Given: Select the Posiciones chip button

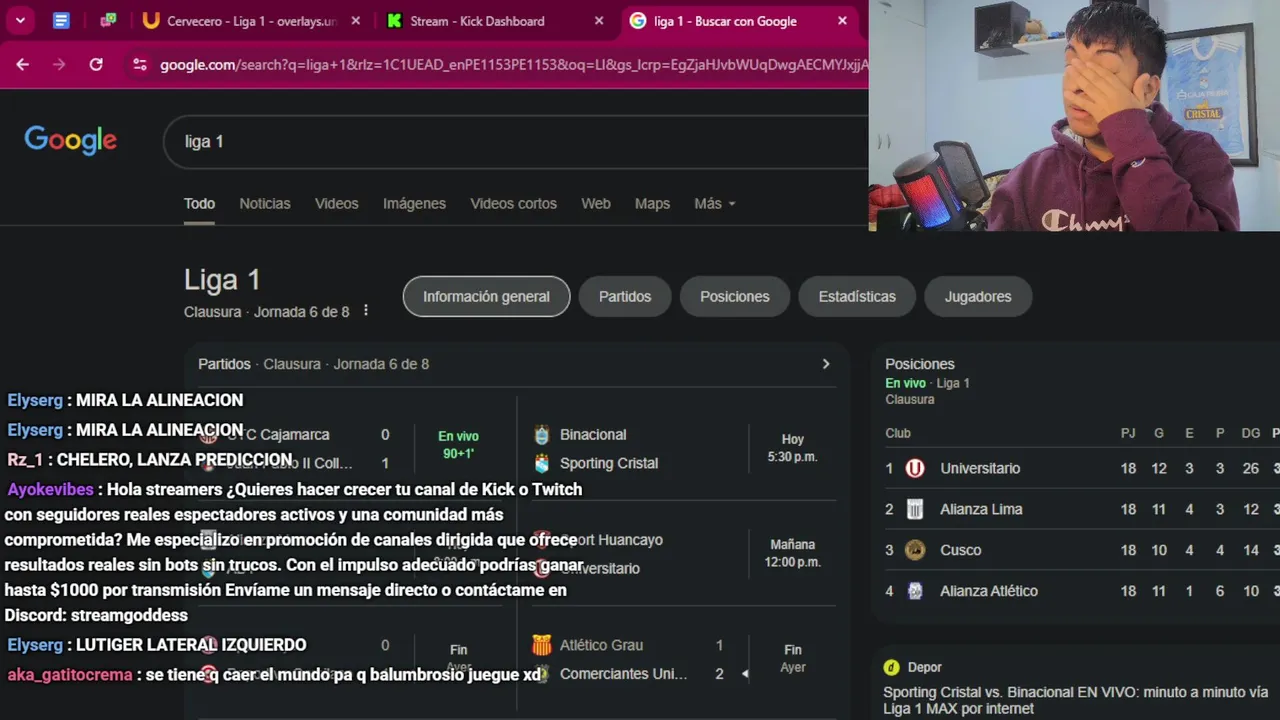Looking at the screenshot, I should click(735, 296).
